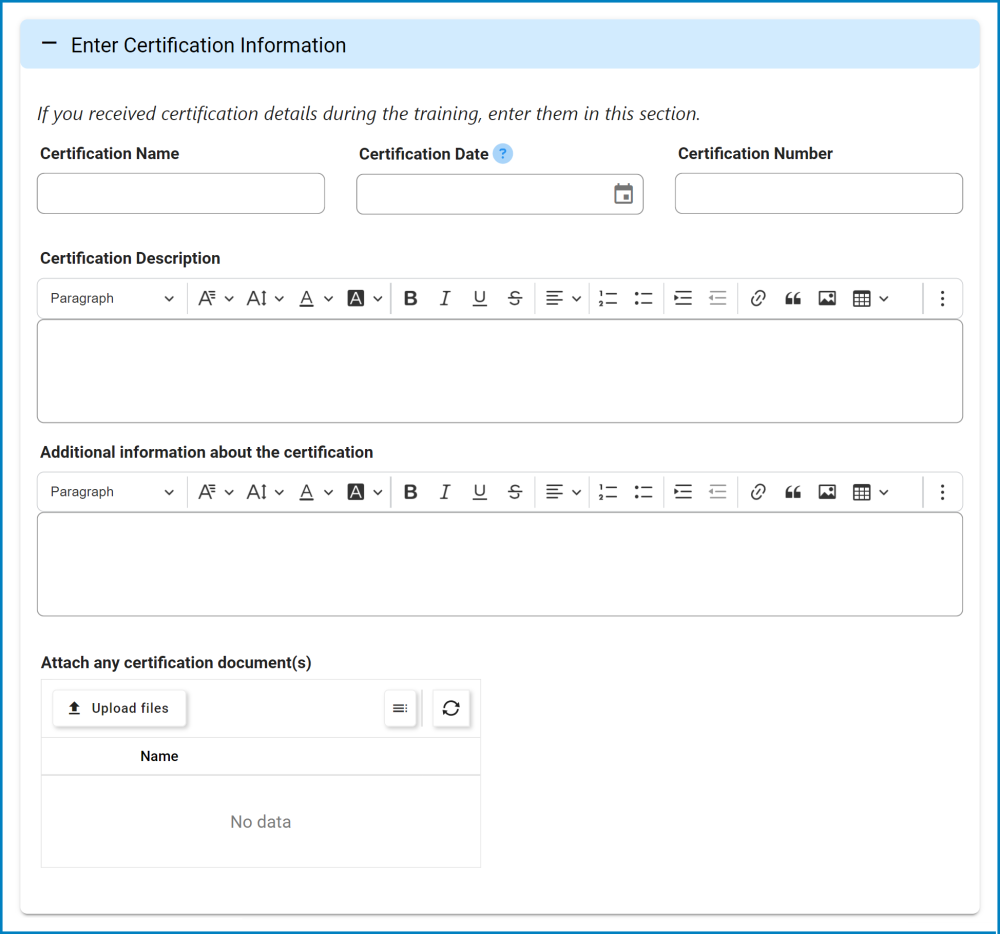This screenshot has height=934, width=1000.
Task: Open the Certification Date calendar picker
Action: coord(624,193)
